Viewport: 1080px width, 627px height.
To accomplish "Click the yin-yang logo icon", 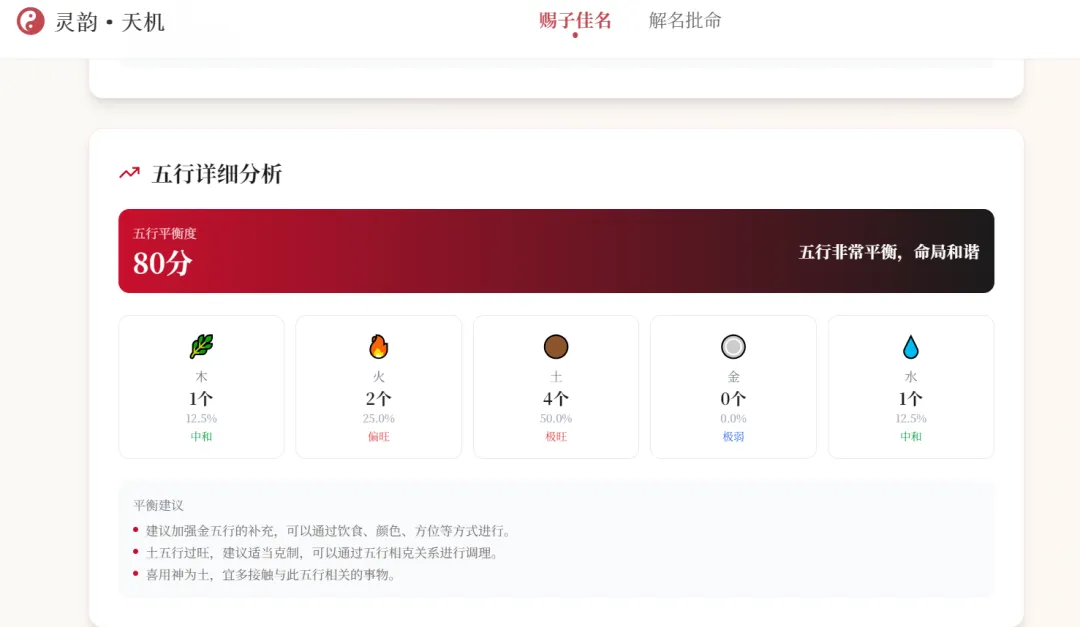I will click(30, 21).
